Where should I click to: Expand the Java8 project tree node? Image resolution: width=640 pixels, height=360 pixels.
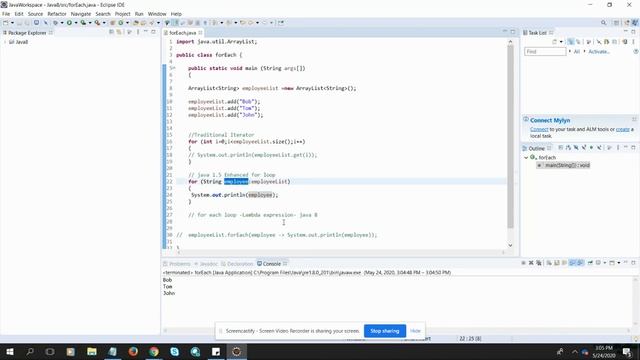coord(4,42)
